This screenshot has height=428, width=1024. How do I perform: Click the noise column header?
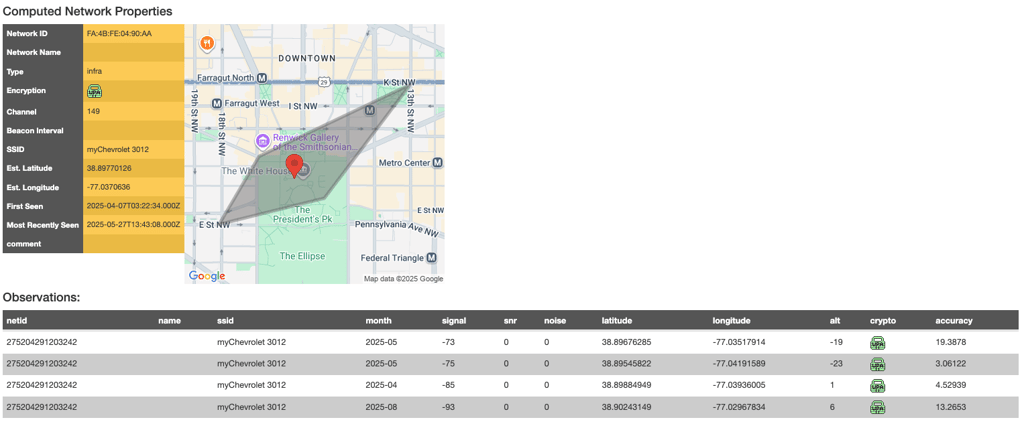pos(555,321)
